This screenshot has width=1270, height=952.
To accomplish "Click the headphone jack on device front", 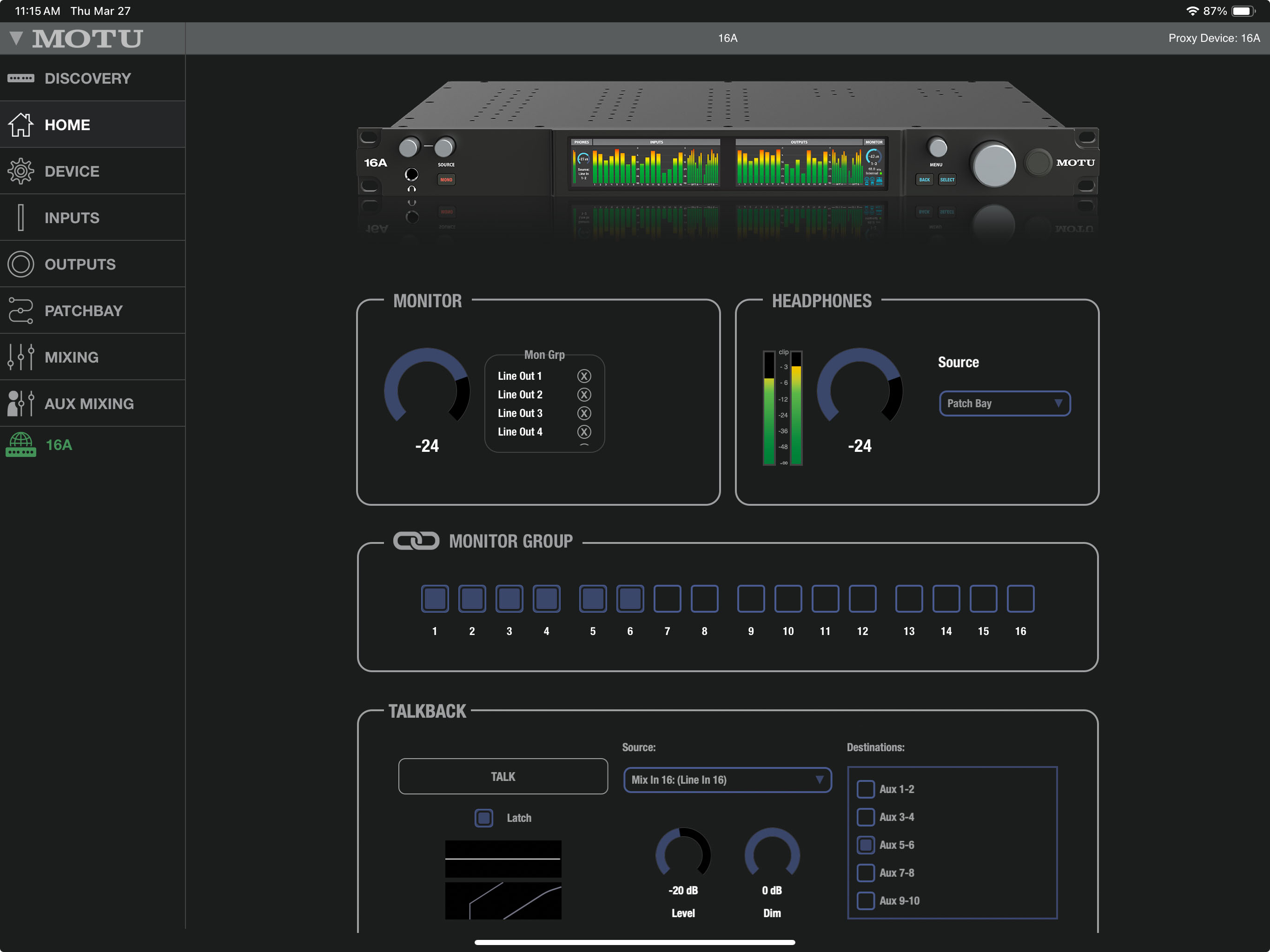I will pyautogui.click(x=412, y=174).
